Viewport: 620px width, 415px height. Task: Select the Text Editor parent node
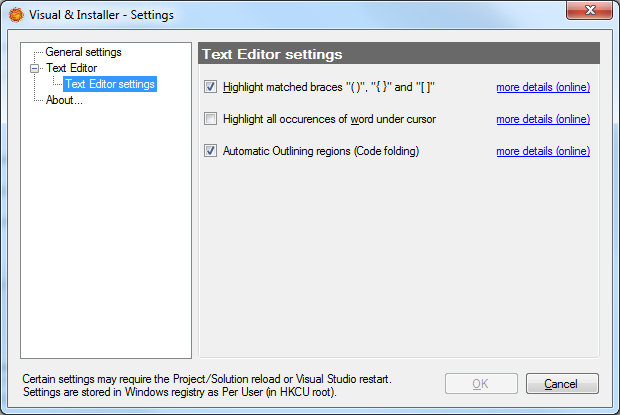[72, 68]
